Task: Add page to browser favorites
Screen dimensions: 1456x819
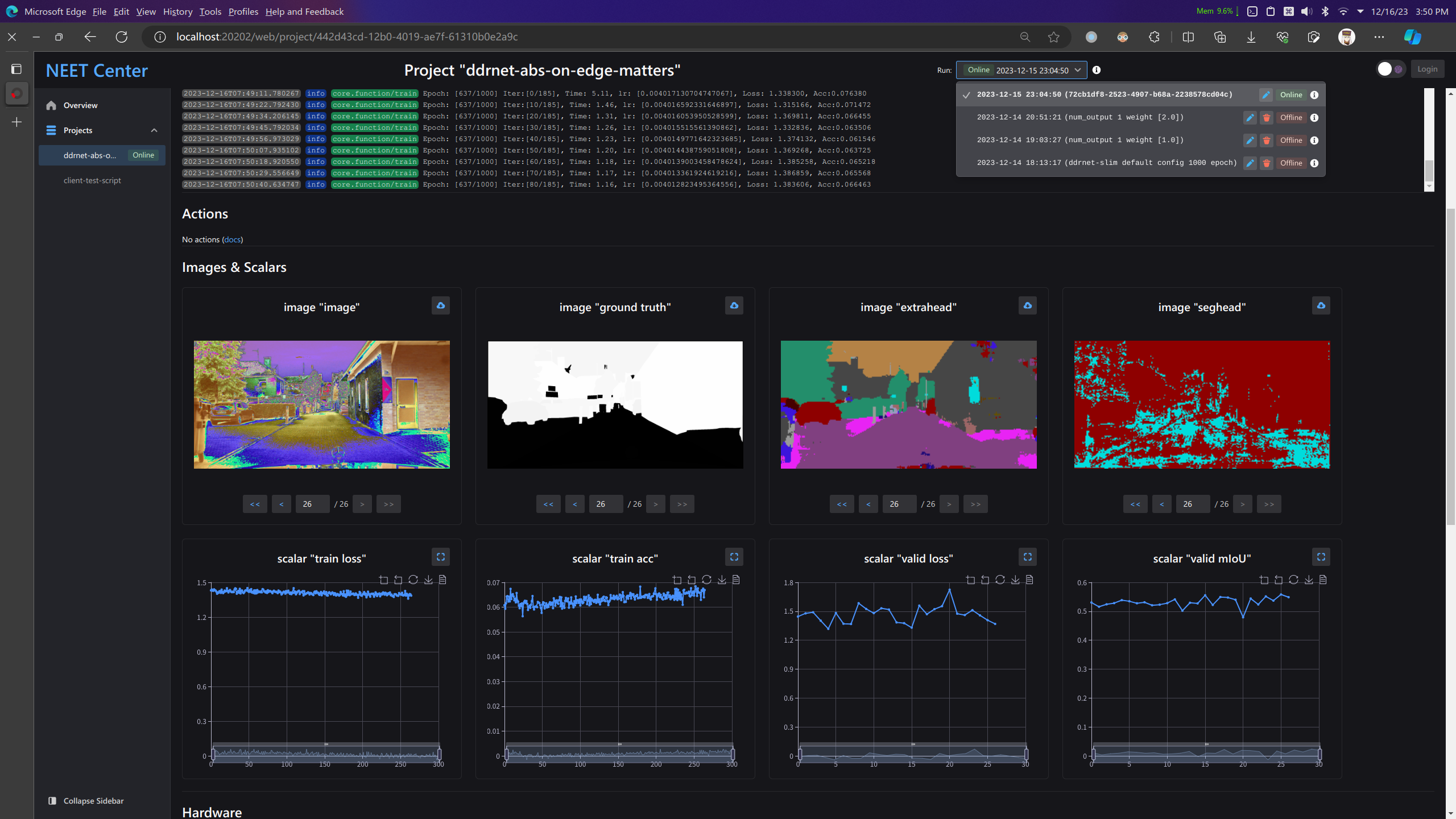Action: click(1054, 37)
